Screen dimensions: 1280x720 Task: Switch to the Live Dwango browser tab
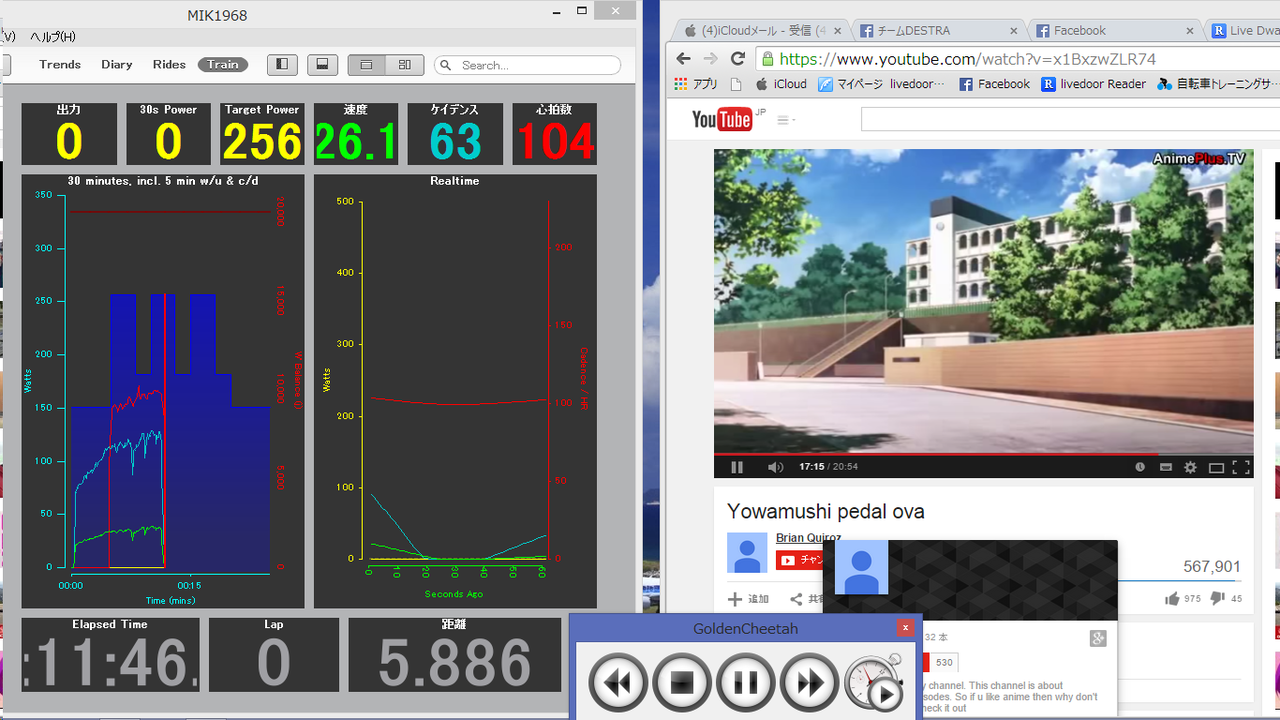pos(1244,31)
